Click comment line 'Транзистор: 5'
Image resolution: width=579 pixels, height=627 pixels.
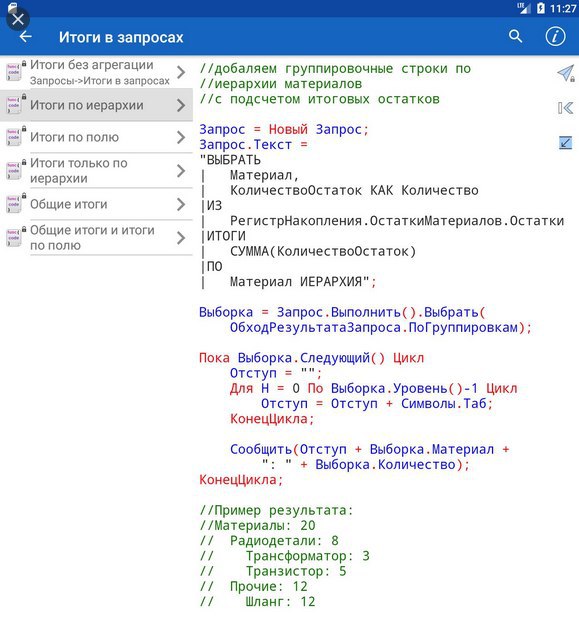coord(296,571)
